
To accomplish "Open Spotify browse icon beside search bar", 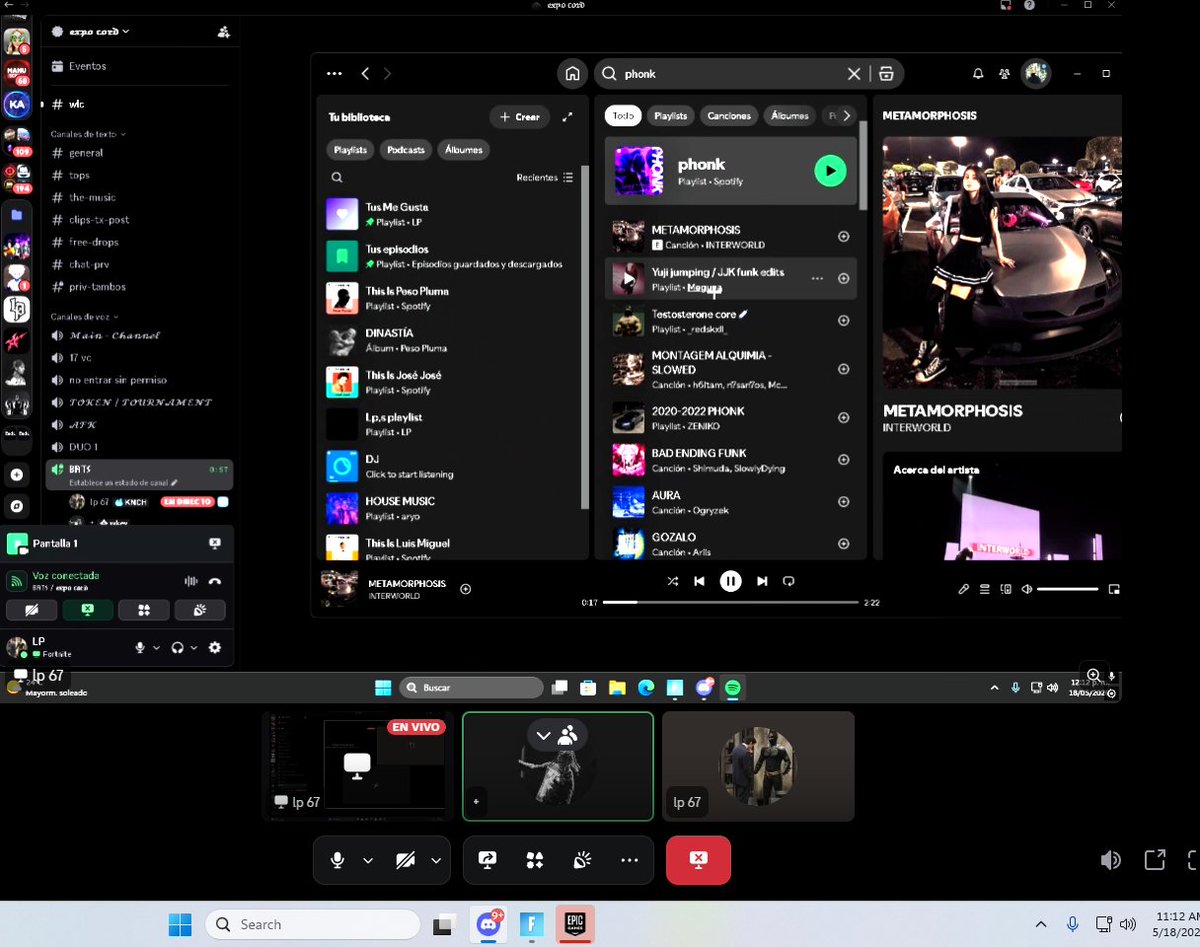I will tap(886, 74).
